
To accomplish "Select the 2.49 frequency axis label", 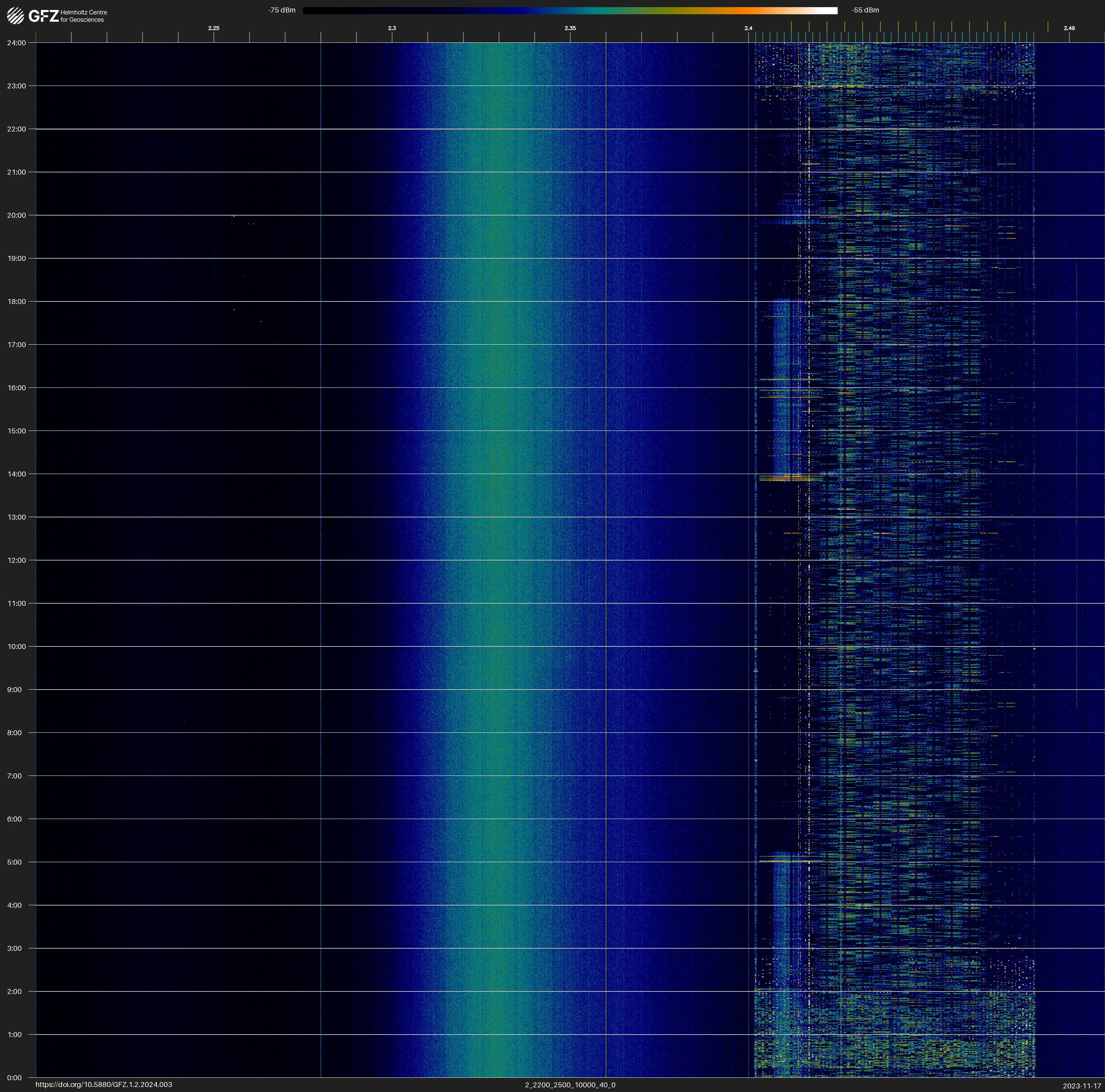I will (x=1069, y=28).
